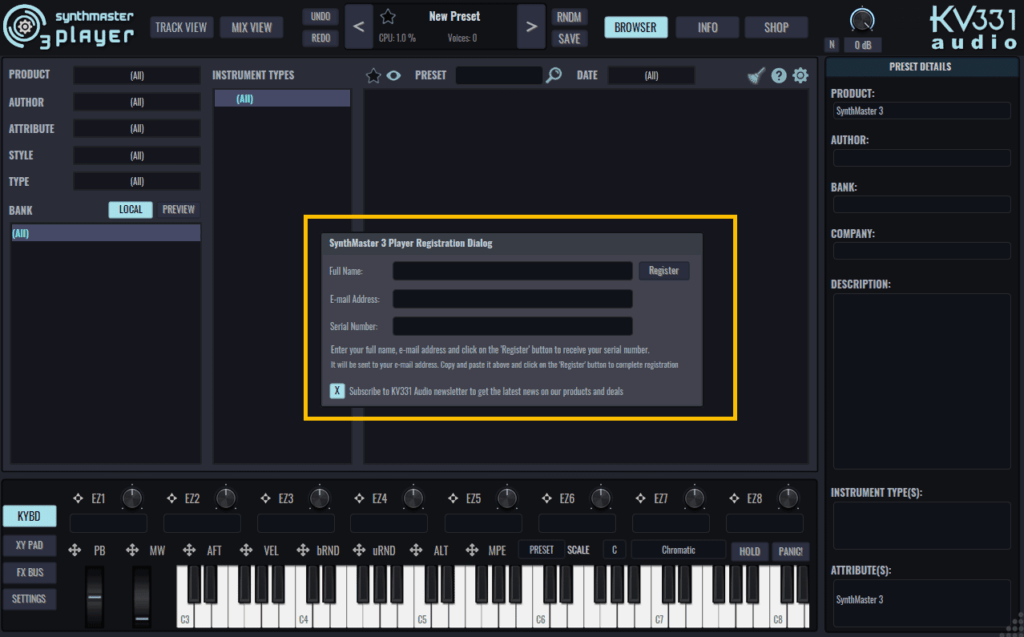The height and width of the screenshot is (637, 1024).
Task: Go to the next preset arrow
Action: (x=531, y=27)
